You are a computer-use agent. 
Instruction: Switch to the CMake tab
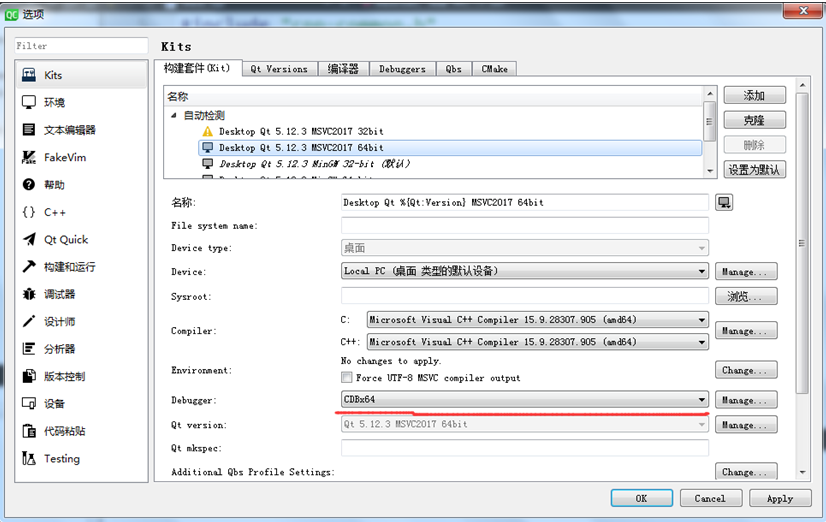[x=494, y=69]
